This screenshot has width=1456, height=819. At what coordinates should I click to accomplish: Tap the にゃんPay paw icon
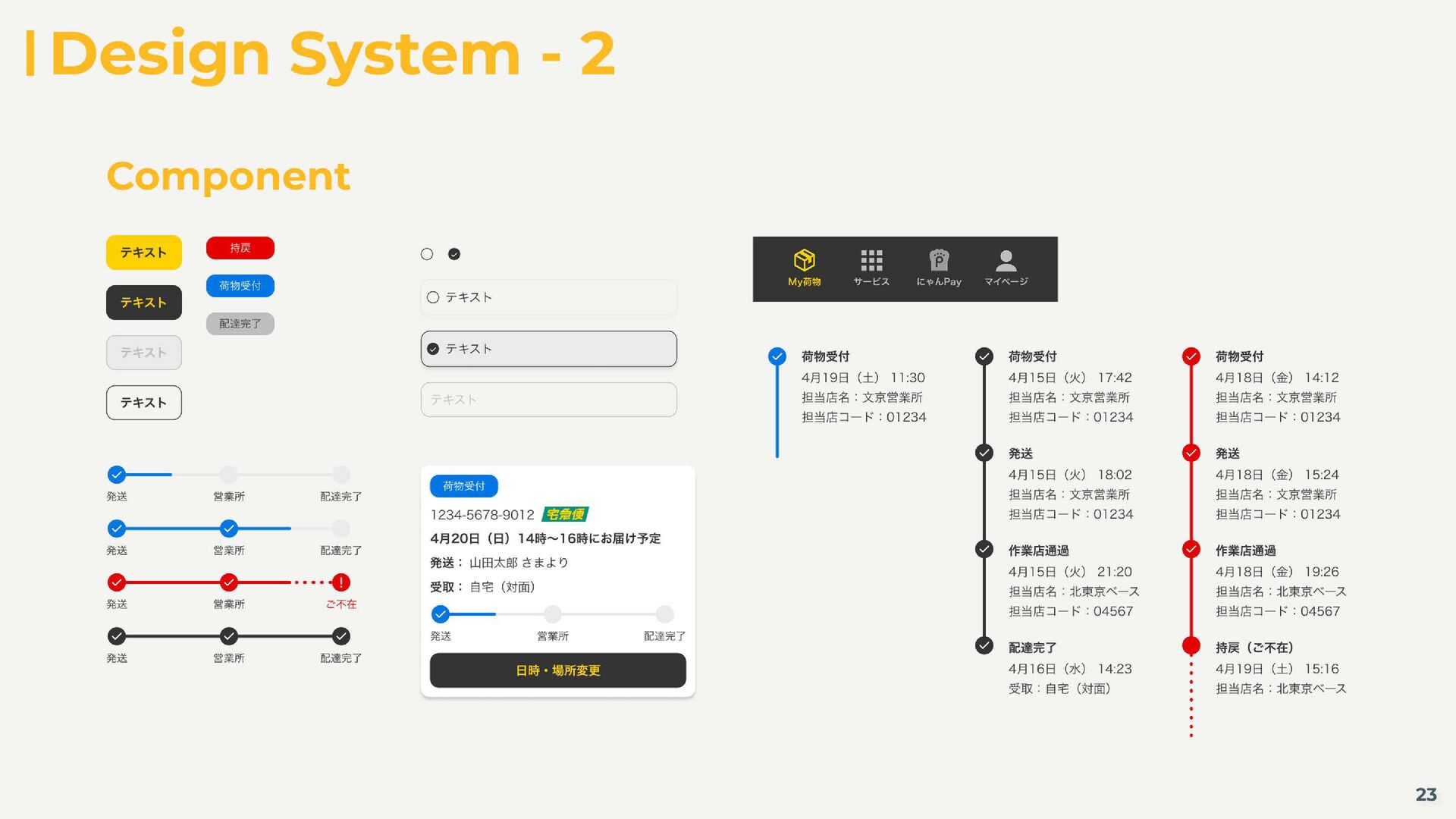coord(939,261)
